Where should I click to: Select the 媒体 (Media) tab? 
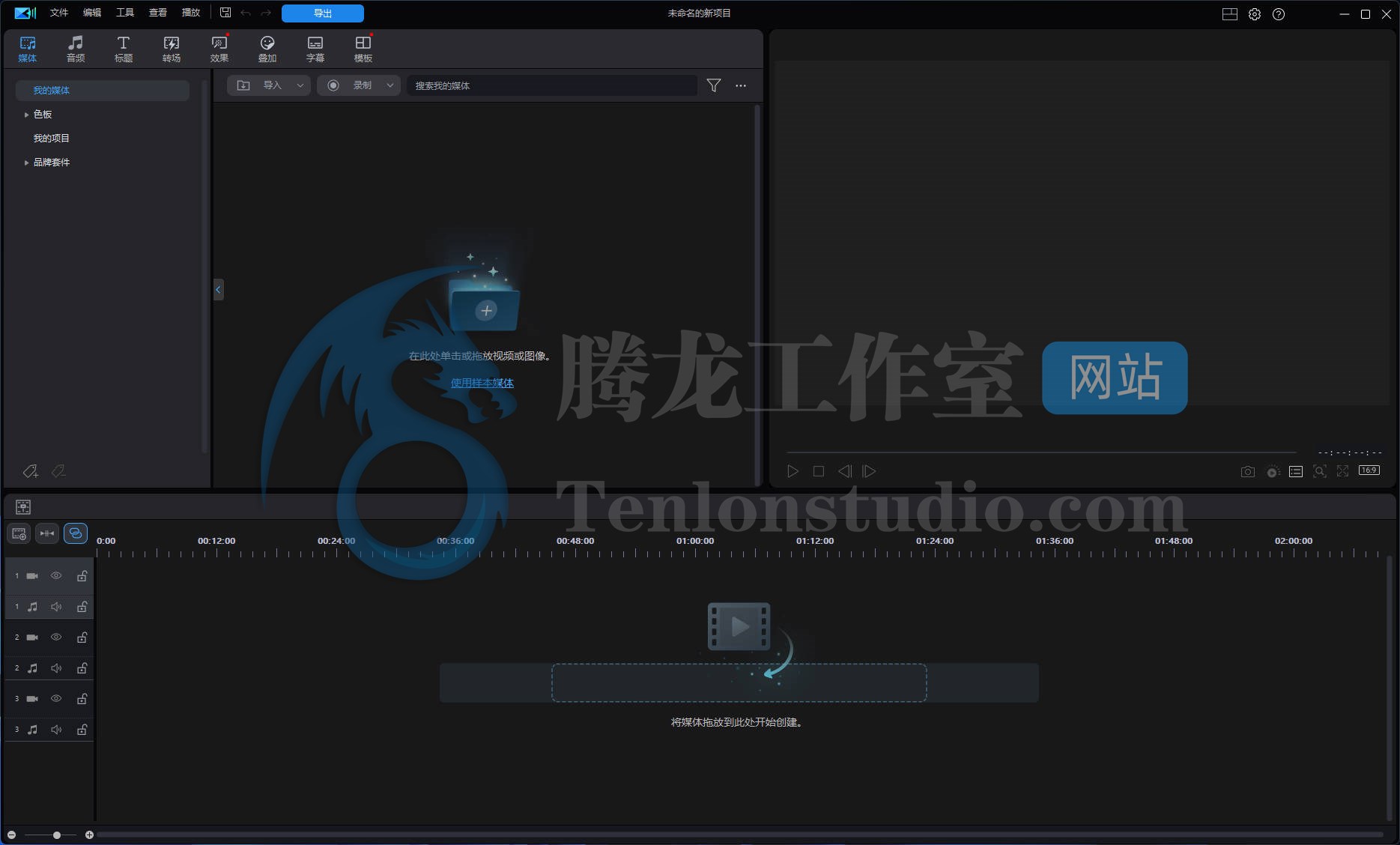pyautogui.click(x=27, y=47)
